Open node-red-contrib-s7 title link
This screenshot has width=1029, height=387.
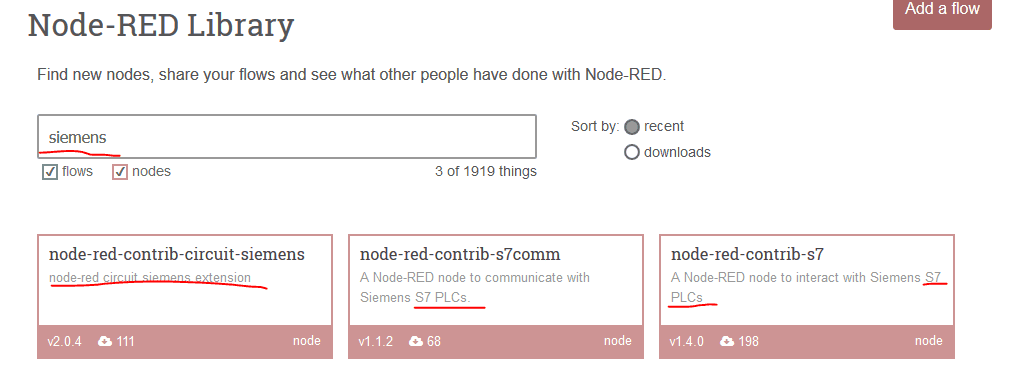click(747, 254)
